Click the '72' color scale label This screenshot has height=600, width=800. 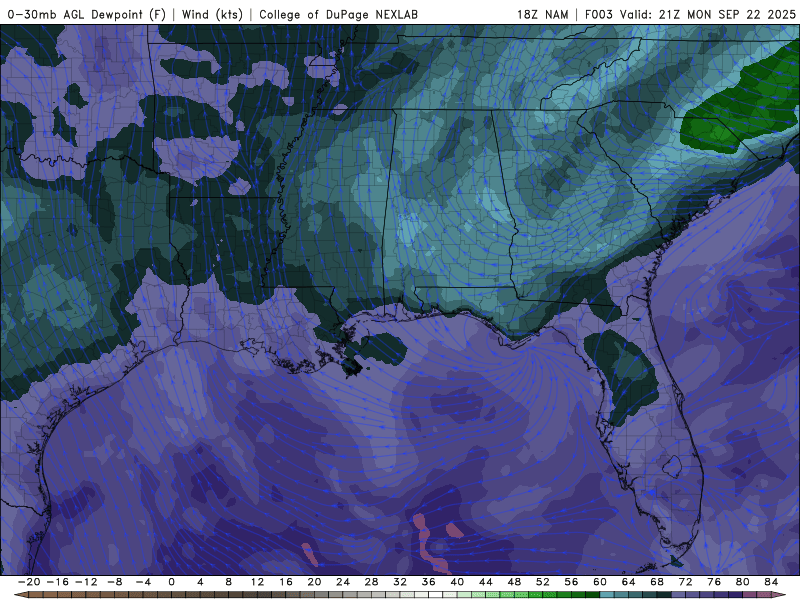(686, 582)
